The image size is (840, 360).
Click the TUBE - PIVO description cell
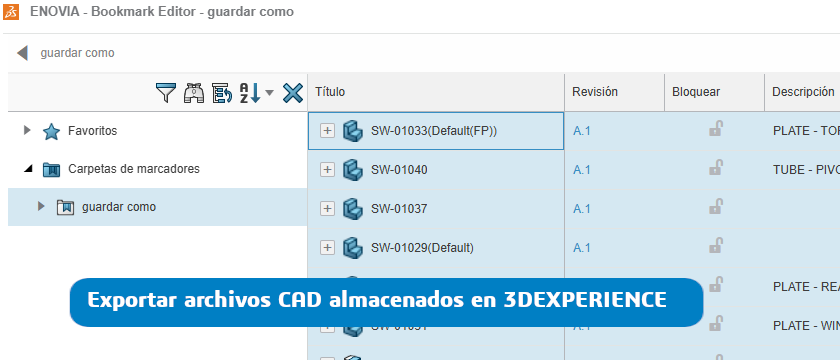coord(802,170)
